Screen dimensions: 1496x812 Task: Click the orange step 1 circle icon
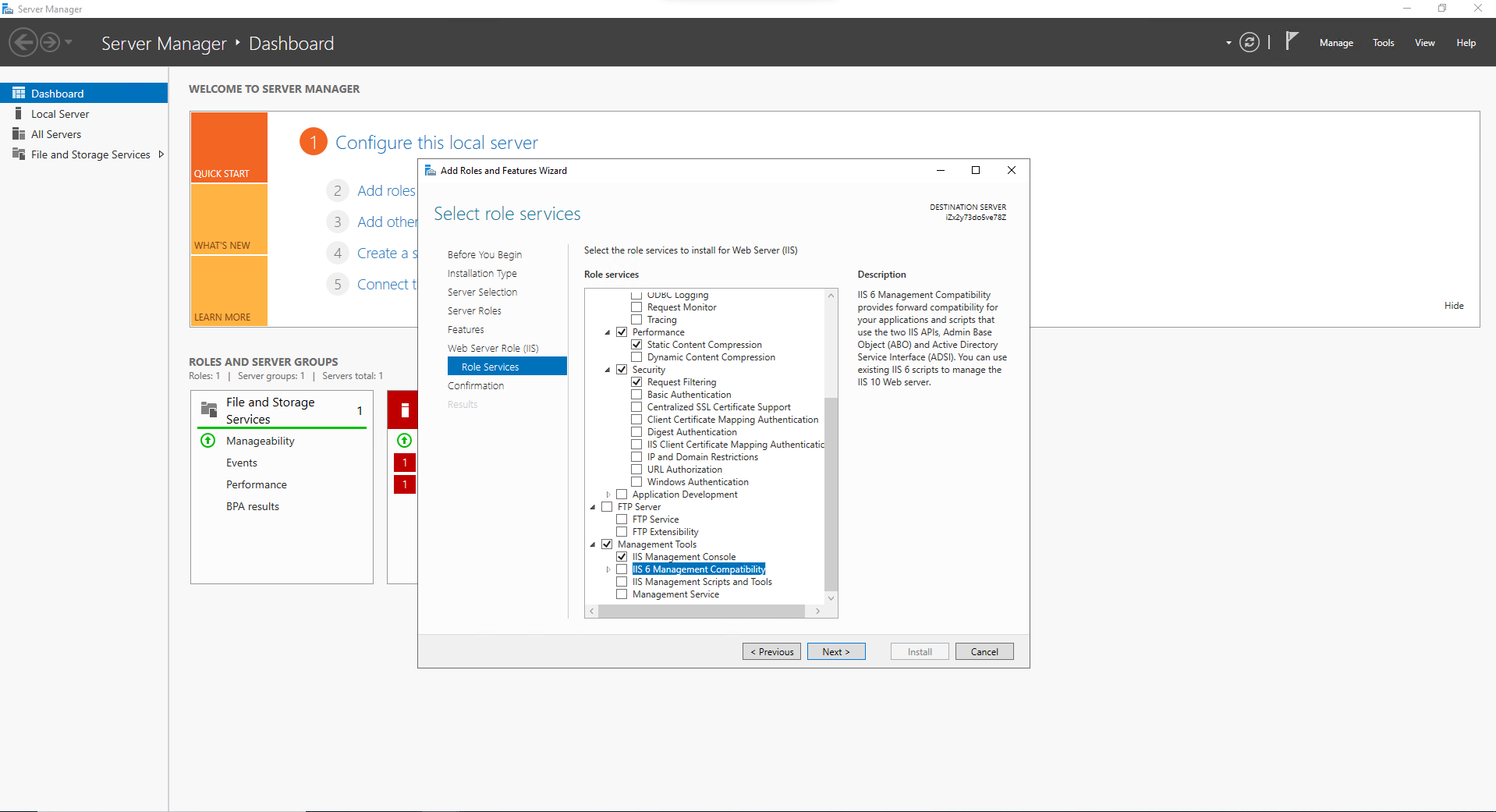314,141
